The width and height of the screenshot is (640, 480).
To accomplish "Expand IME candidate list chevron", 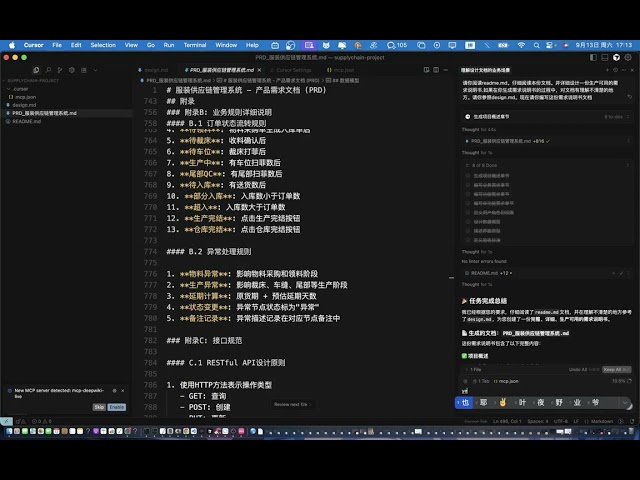I will [624, 402].
